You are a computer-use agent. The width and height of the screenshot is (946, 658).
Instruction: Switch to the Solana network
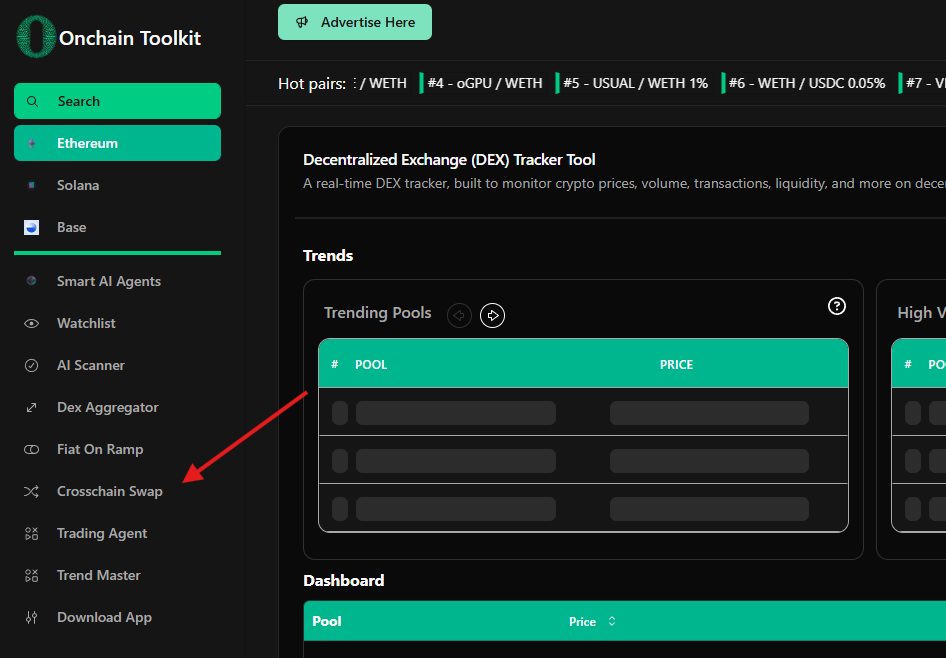(78, 186)
